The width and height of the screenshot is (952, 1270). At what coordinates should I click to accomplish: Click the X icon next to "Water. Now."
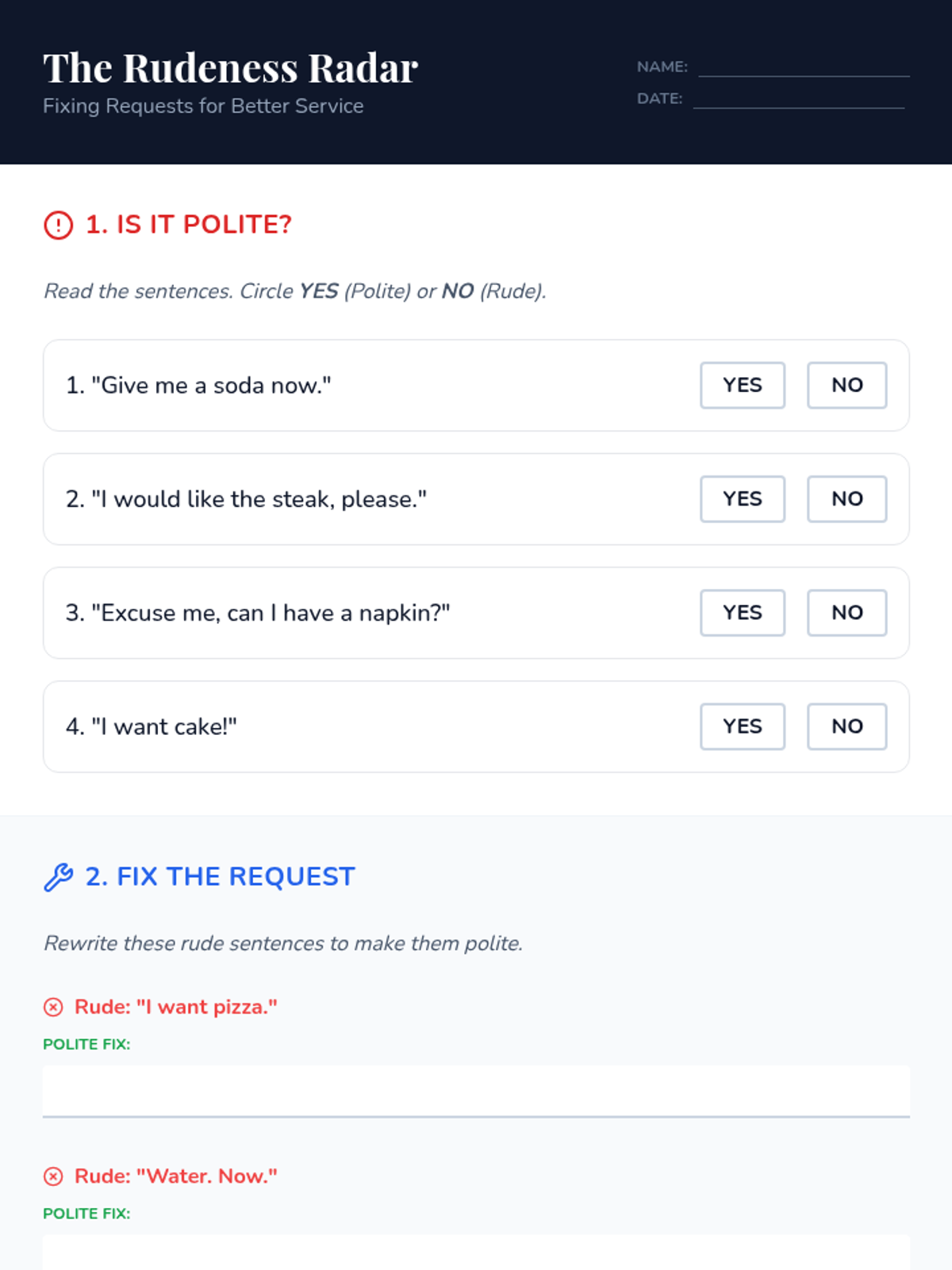pyautogui.click(x=53, y=1176)
